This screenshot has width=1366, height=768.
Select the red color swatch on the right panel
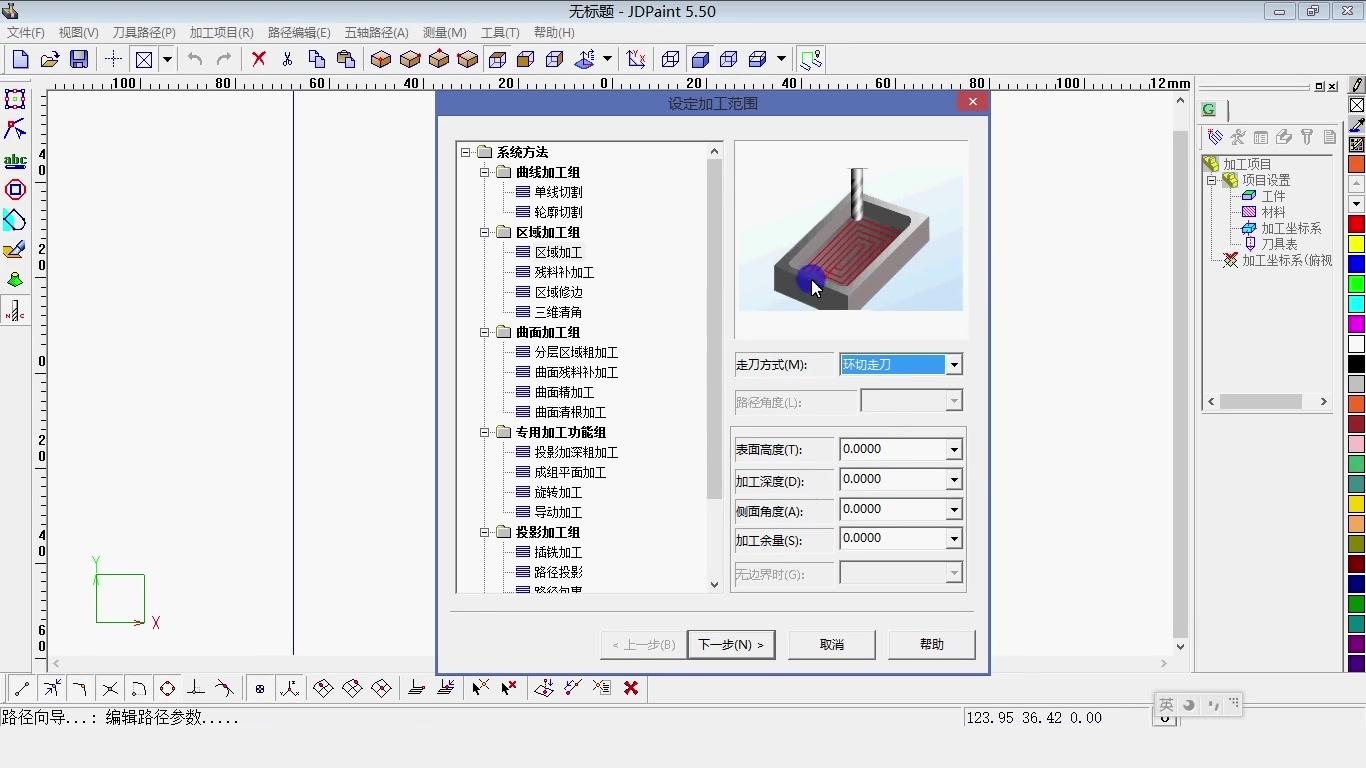pyautogui.click(x=1357, y=223)
